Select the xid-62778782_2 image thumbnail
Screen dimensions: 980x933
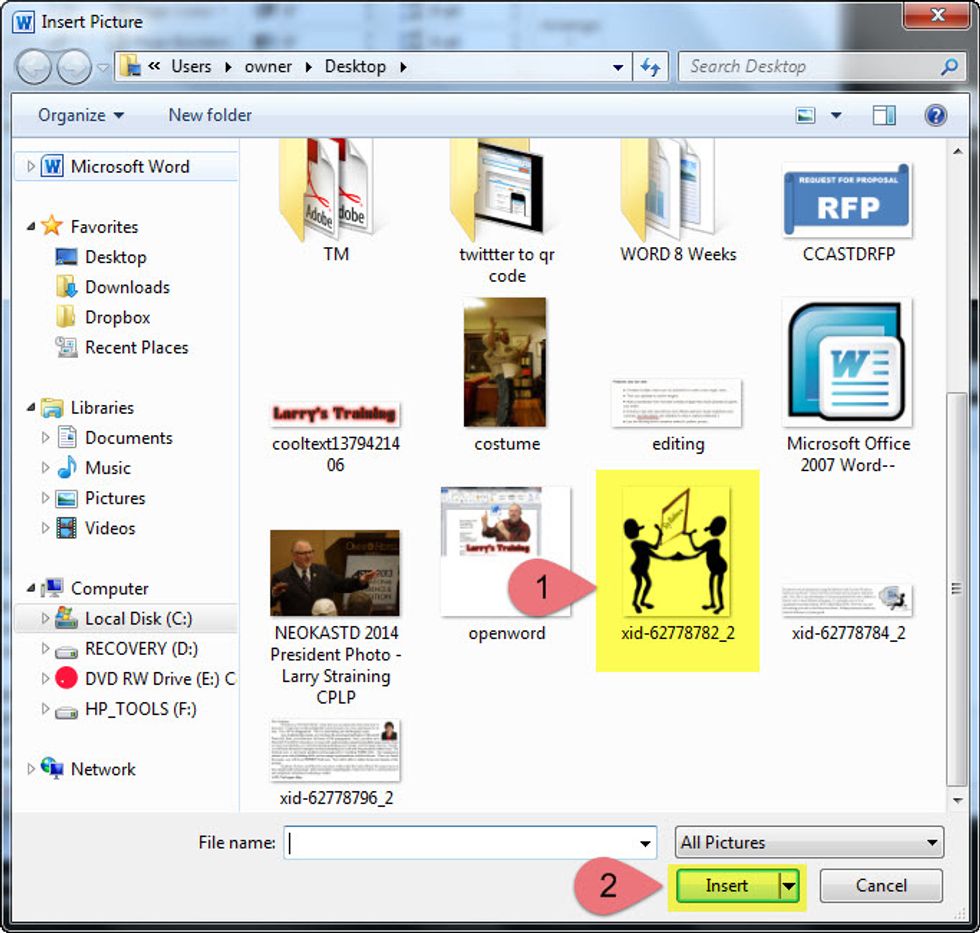(x=677, y=552)
